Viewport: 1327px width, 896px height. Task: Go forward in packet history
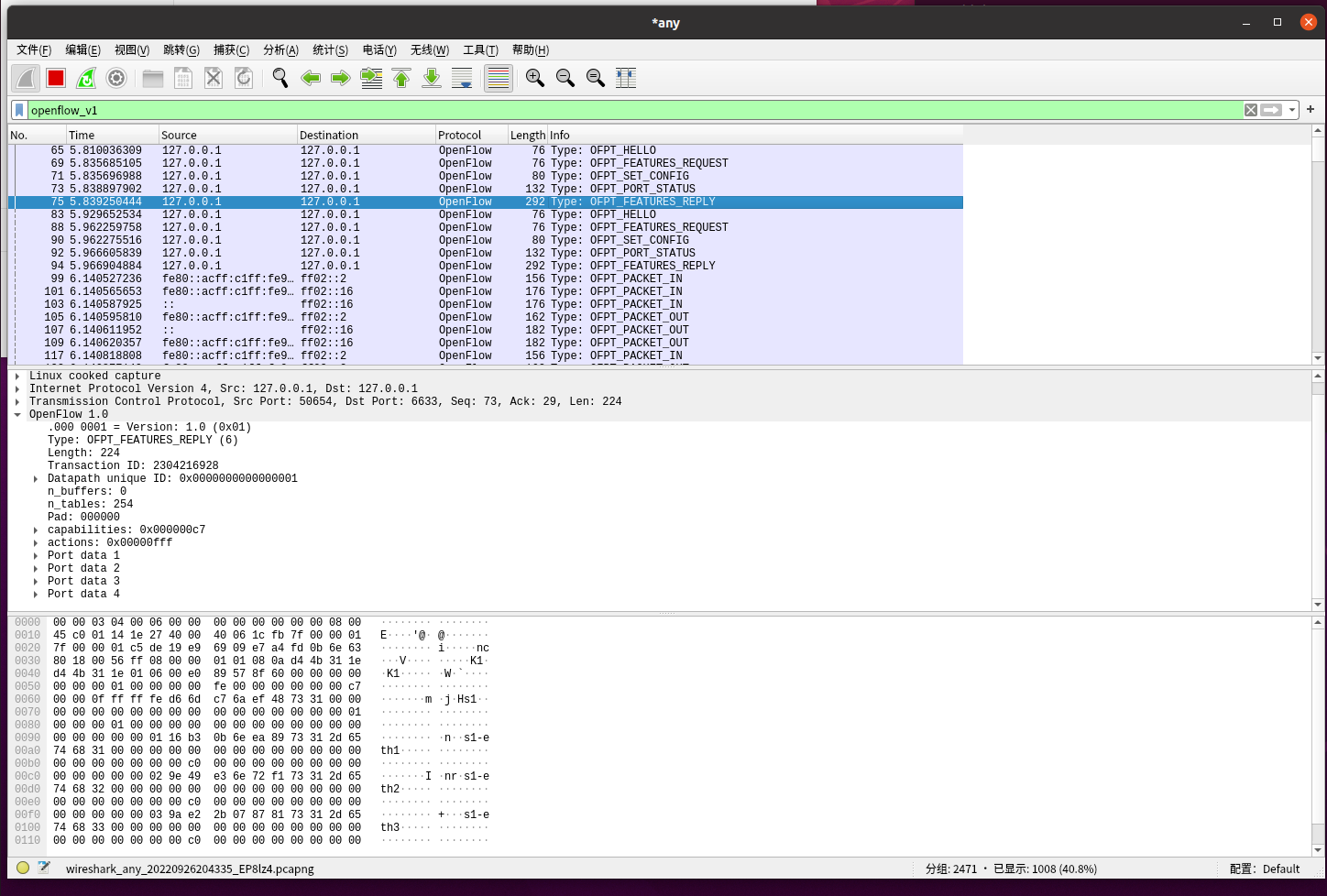tap(341, 79)
